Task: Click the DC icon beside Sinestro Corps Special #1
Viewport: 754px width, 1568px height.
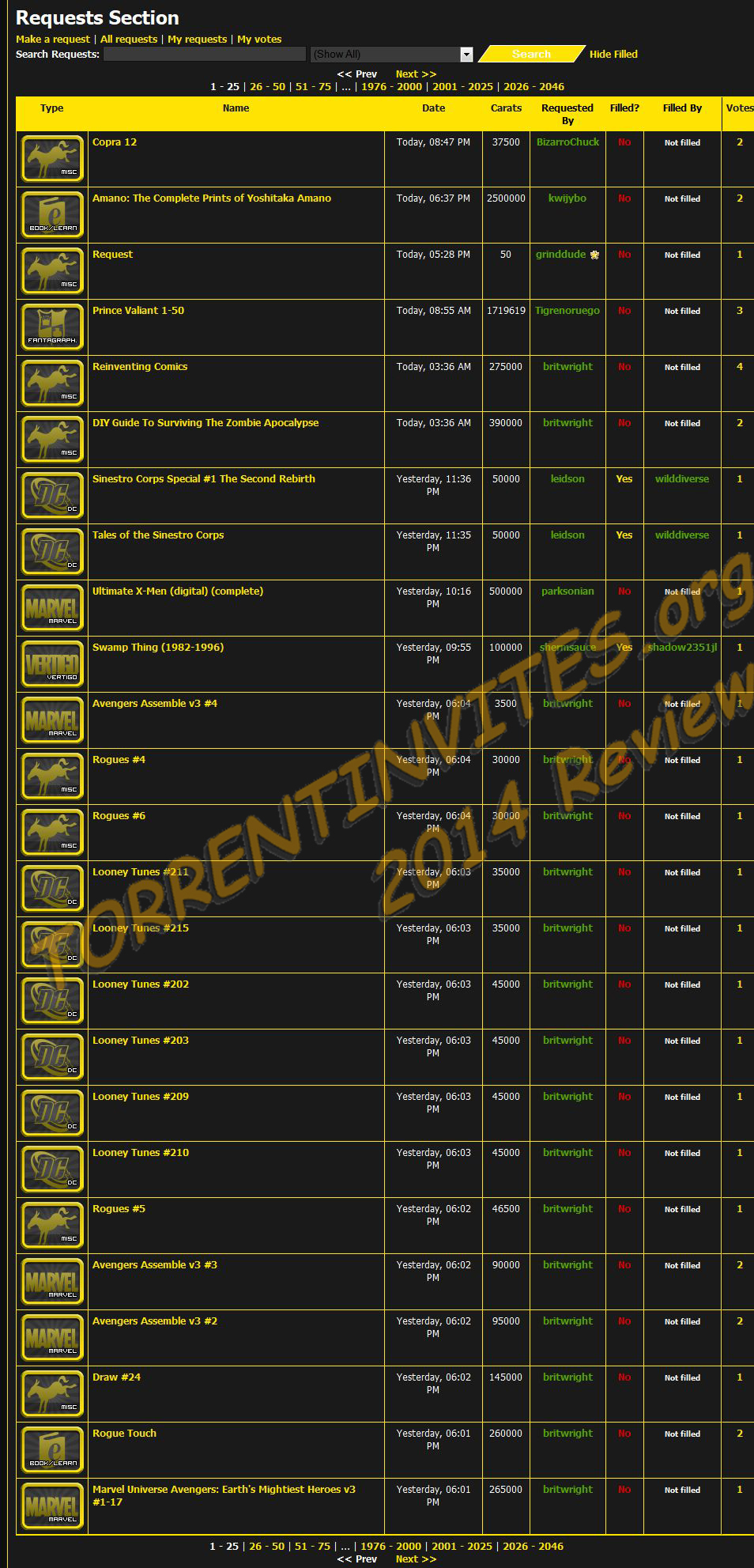Action: tap(52, 496)
